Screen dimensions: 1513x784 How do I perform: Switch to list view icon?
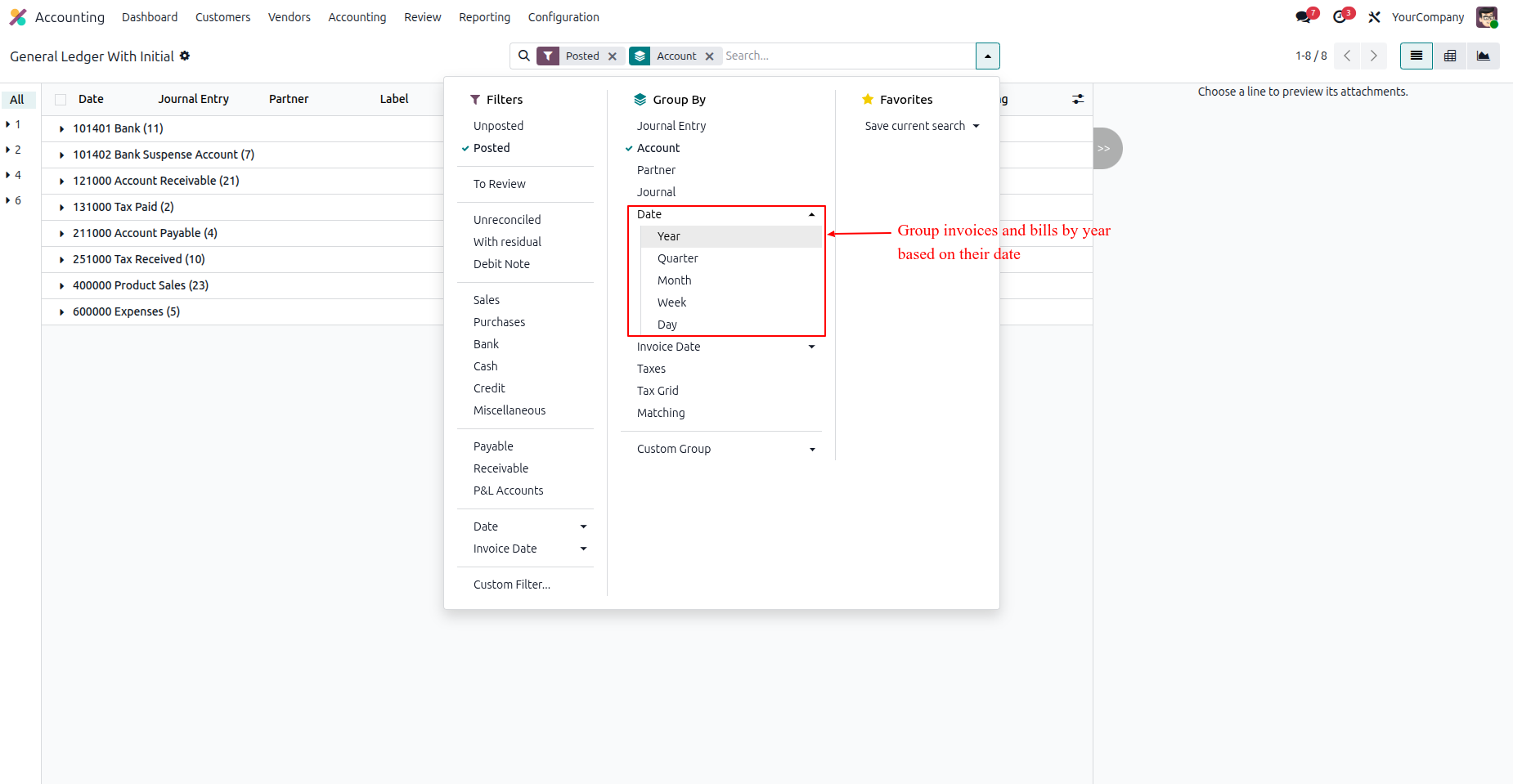tap(1416, 56)
